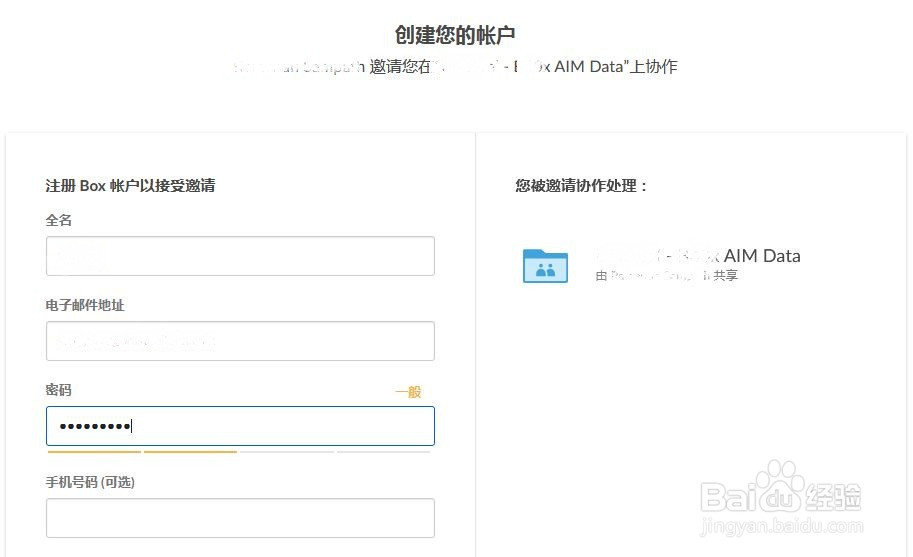
Task: Click the password strength label 一般
Action: coord(408,392)
